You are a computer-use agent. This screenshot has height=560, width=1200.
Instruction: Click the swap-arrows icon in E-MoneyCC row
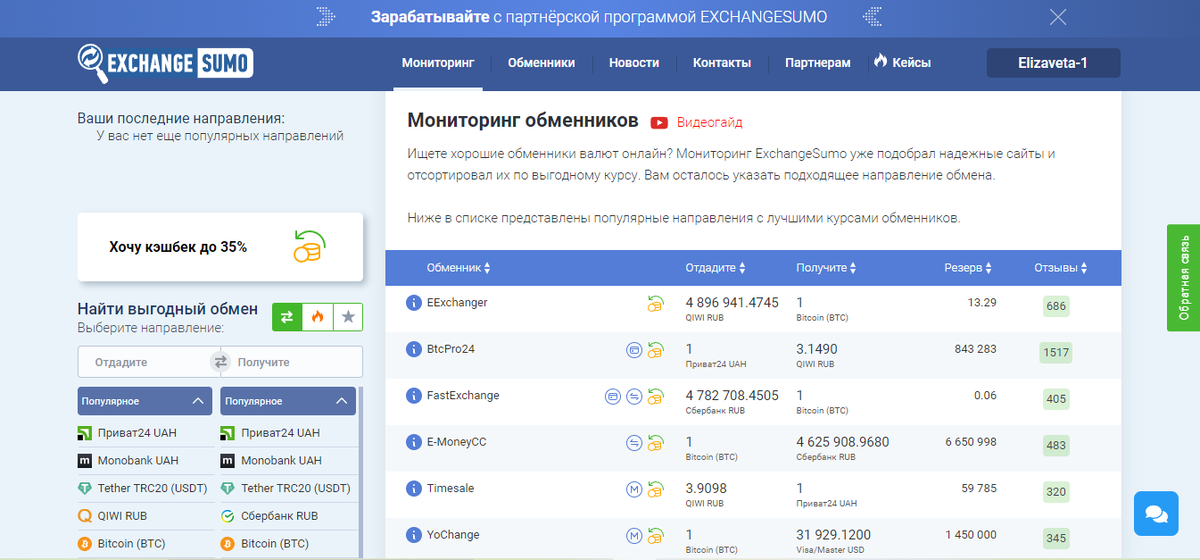click(633, 443)
